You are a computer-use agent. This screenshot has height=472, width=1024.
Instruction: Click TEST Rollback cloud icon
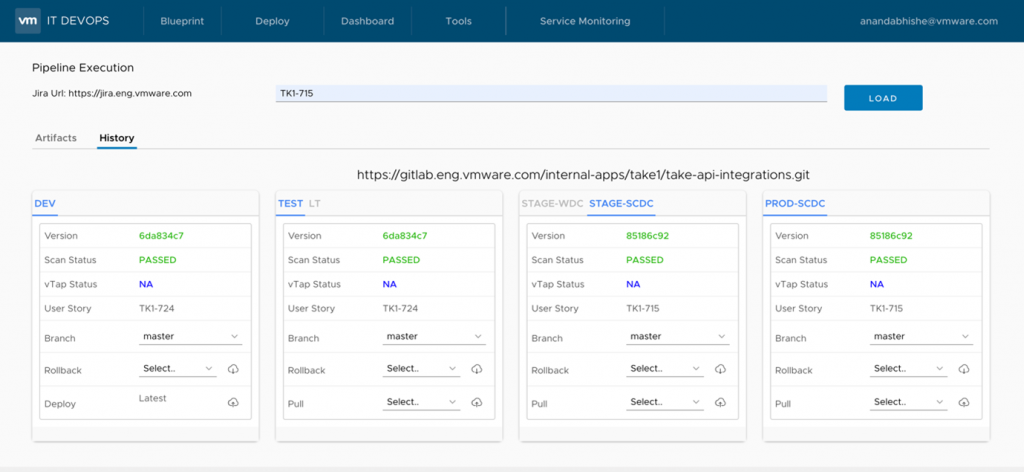[x=477, y=369]
